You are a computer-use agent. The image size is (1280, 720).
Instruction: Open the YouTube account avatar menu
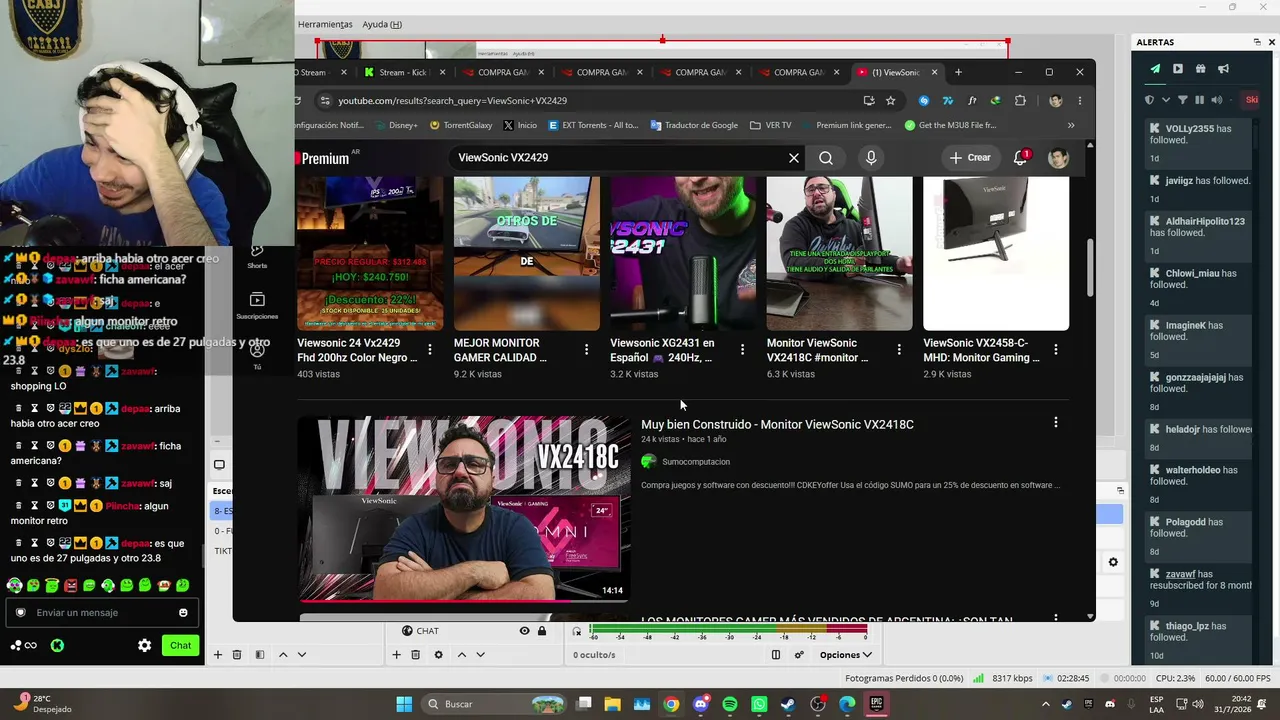tap(1058, 158)
